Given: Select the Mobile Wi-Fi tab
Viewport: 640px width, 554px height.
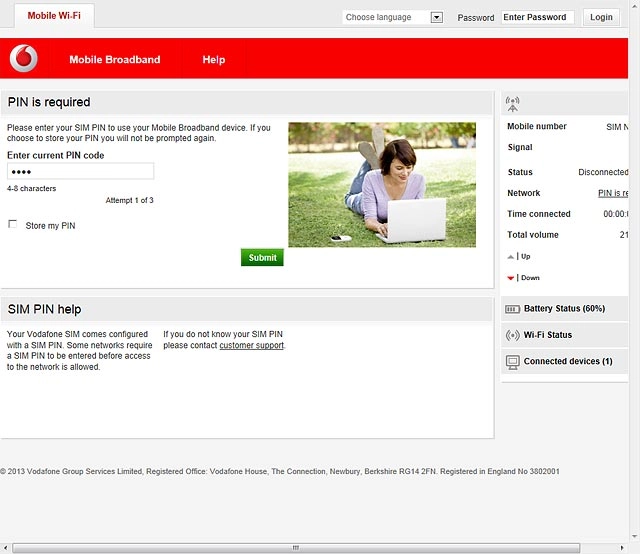Looking at the screenshot, I should click(54, 16).
